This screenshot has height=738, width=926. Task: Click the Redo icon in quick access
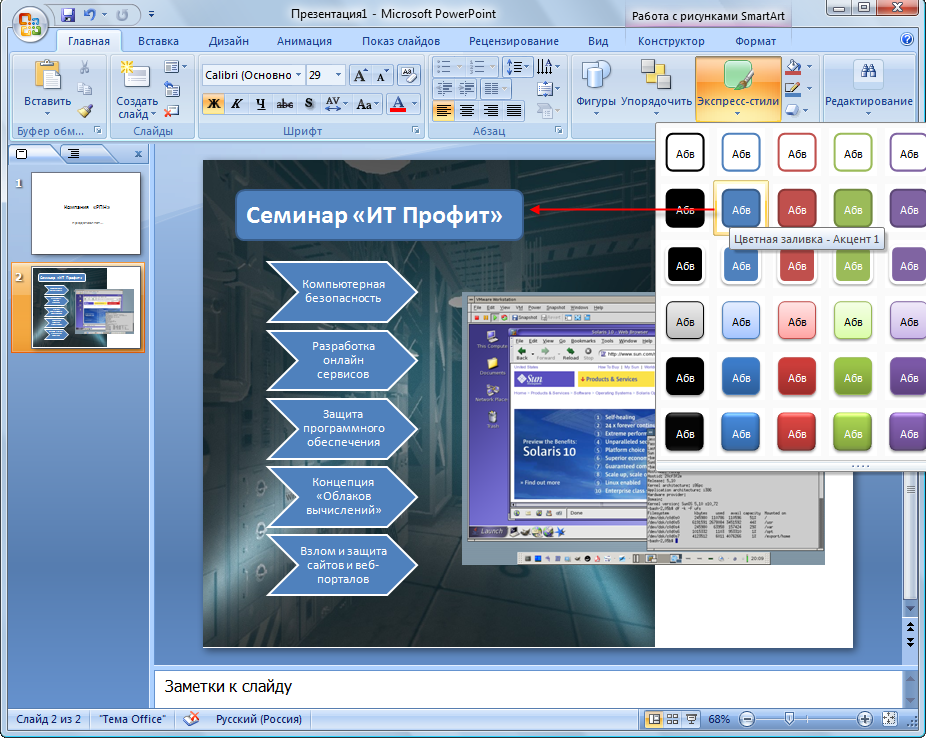pyautogui.click(x=122, y=14)
